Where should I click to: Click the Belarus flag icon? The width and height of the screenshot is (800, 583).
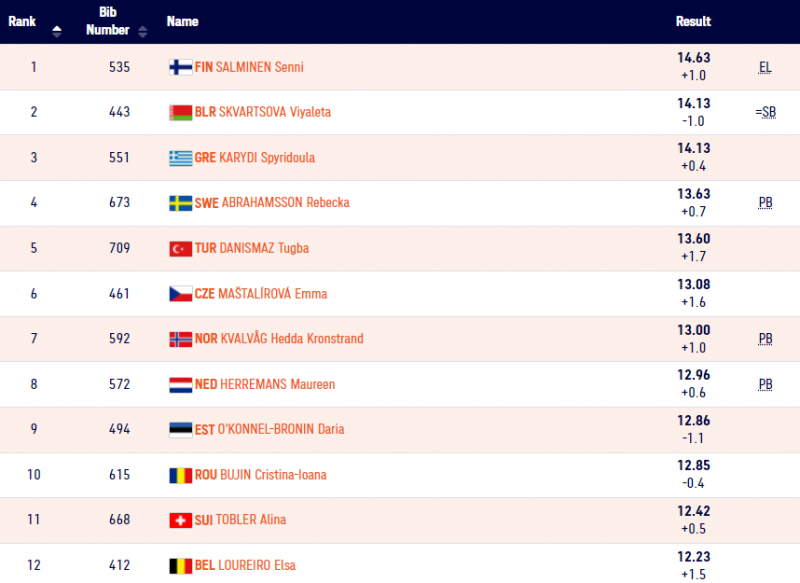click(180, 112)
